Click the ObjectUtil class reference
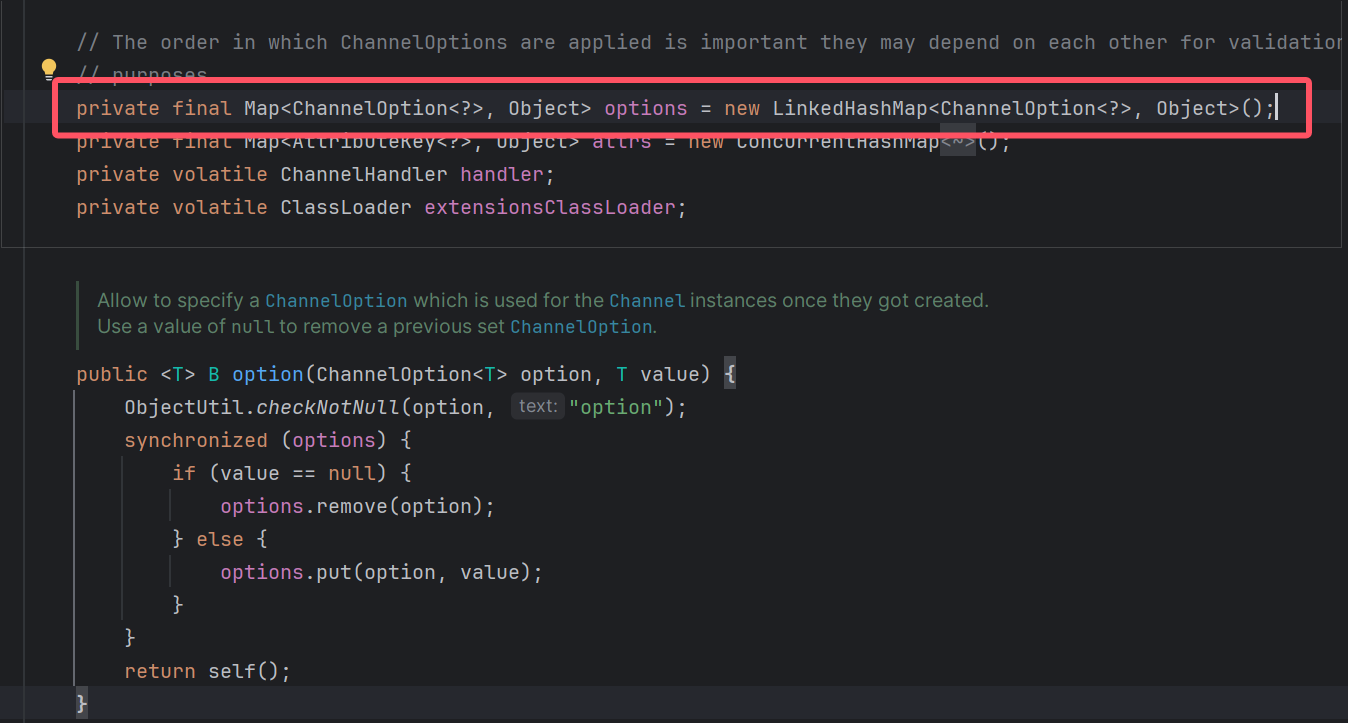 click(x=184, y=407)
